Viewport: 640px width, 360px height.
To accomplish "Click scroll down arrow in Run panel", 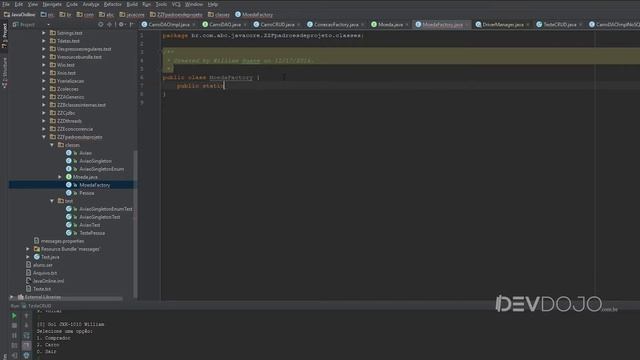I will tap(27, 325).
